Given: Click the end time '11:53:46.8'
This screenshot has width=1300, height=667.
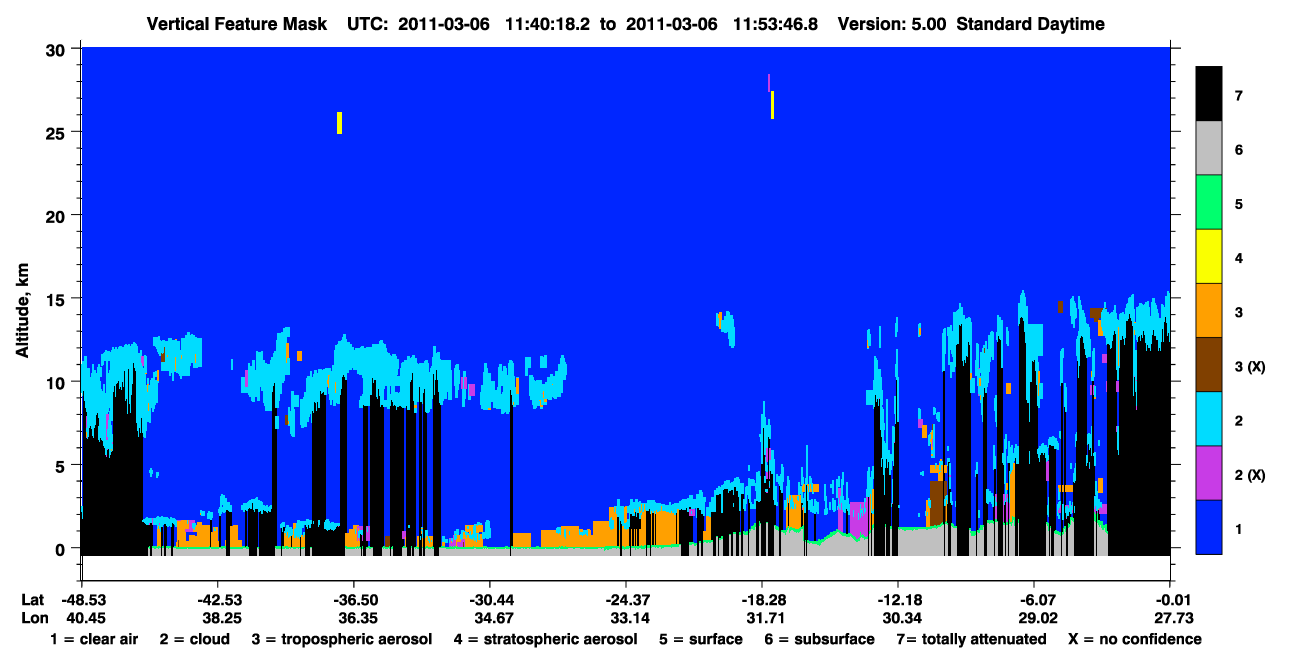Looking at the screenshot, I should click(774, 24).
